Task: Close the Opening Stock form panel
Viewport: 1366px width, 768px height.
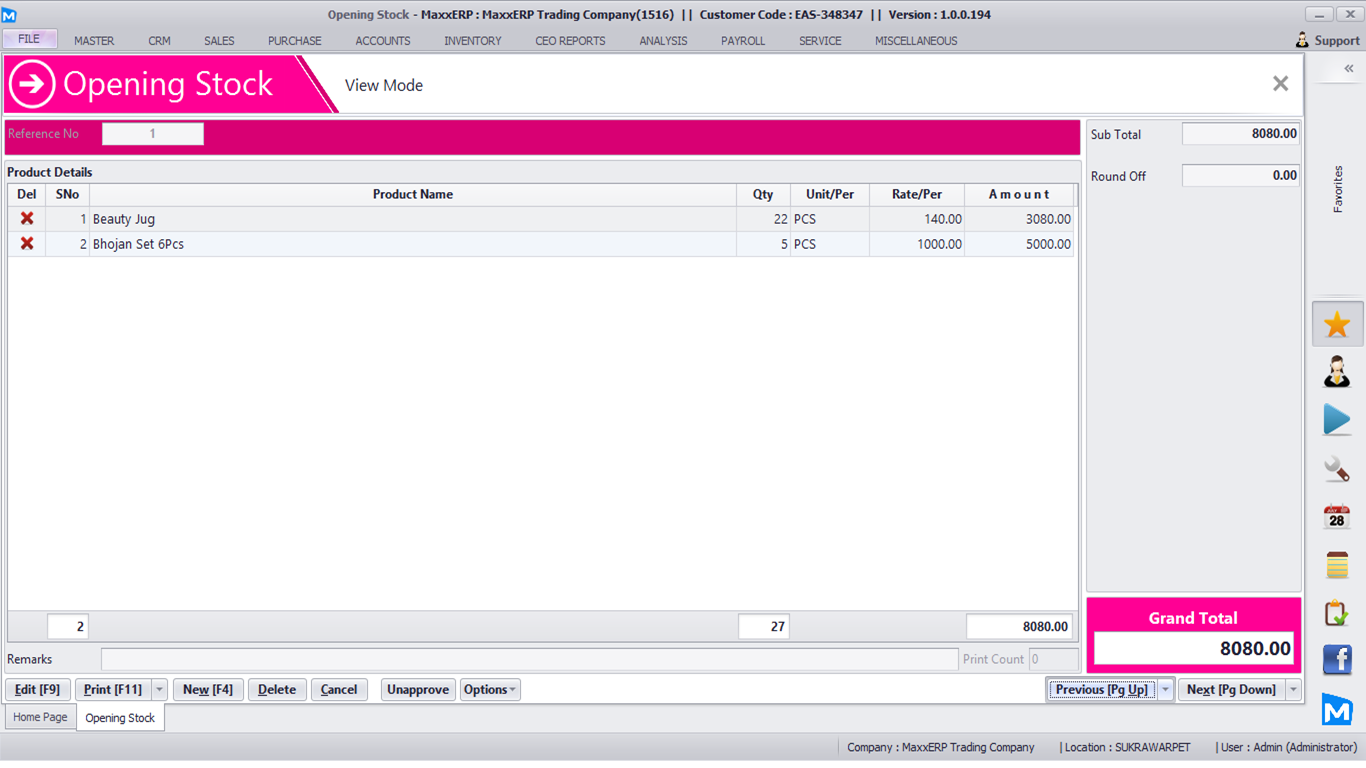Action: click(1280, 84)
